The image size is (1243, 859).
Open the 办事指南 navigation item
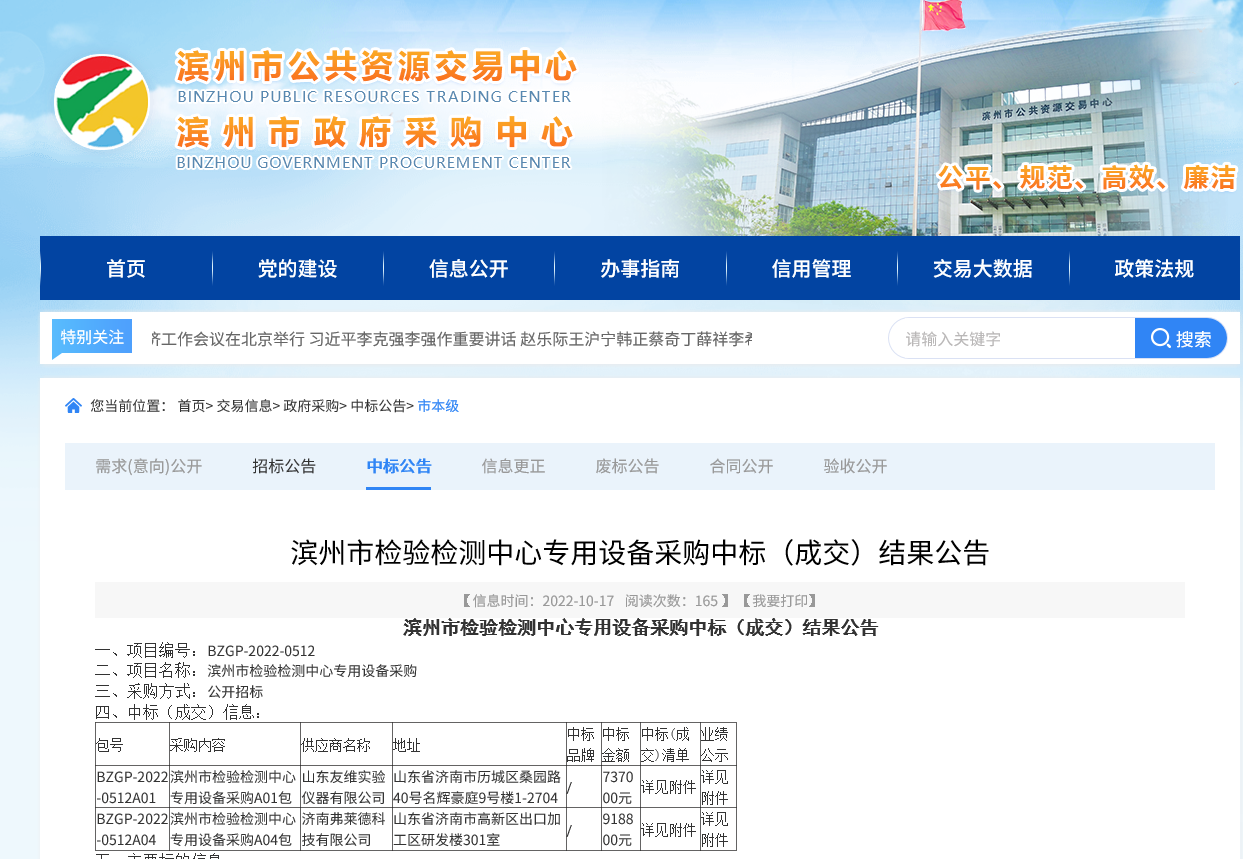[640, 268]
